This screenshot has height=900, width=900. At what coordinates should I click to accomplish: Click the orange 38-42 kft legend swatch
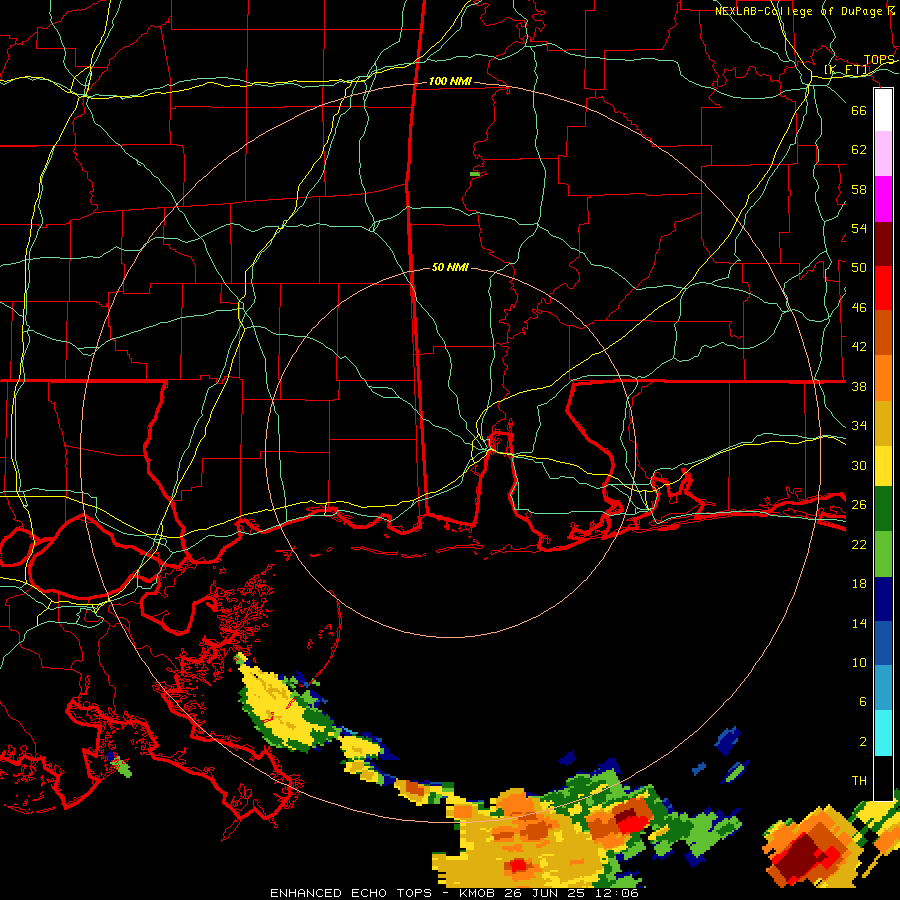883,378
